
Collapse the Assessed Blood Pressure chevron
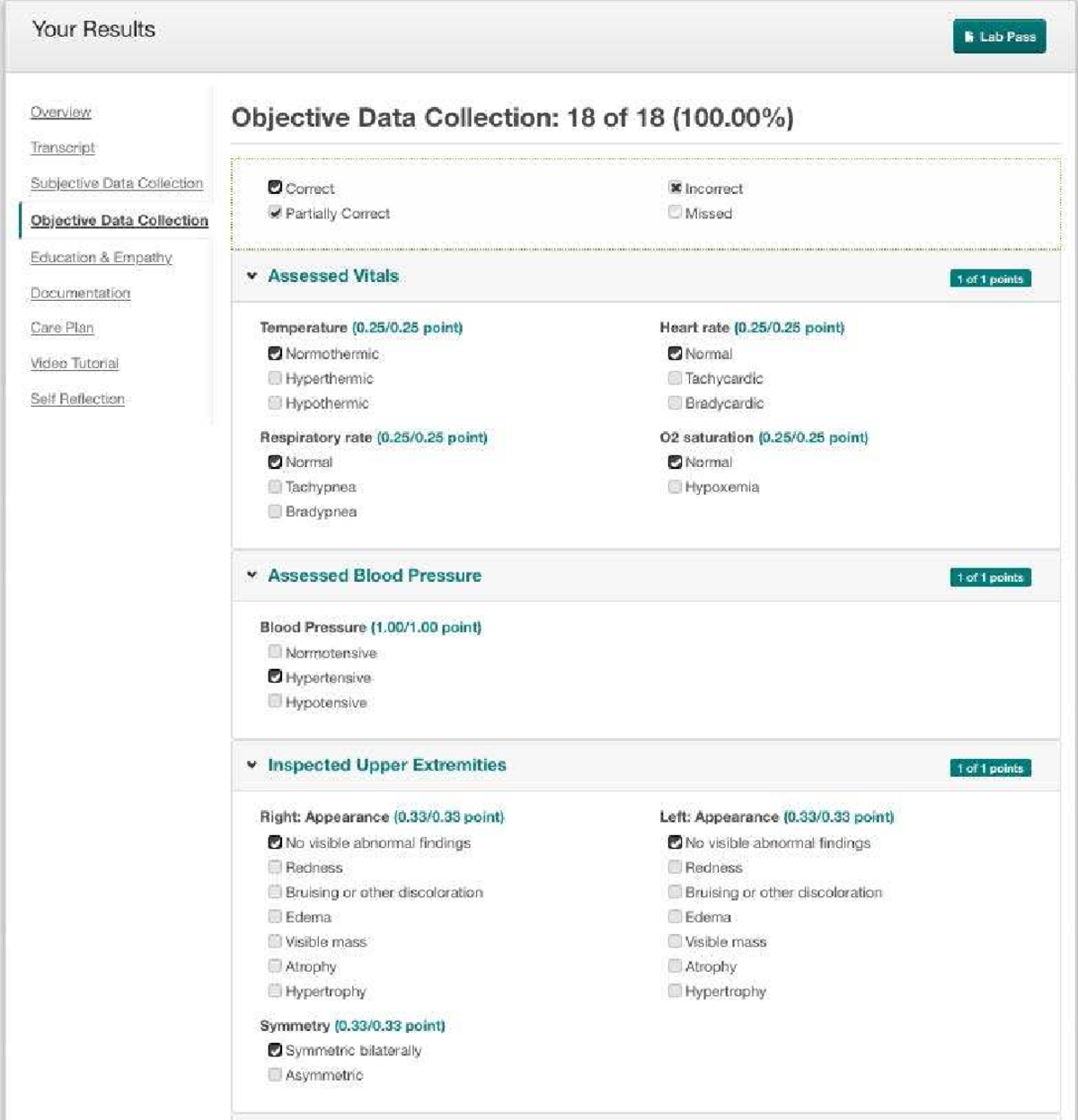(x=252, y=575)
